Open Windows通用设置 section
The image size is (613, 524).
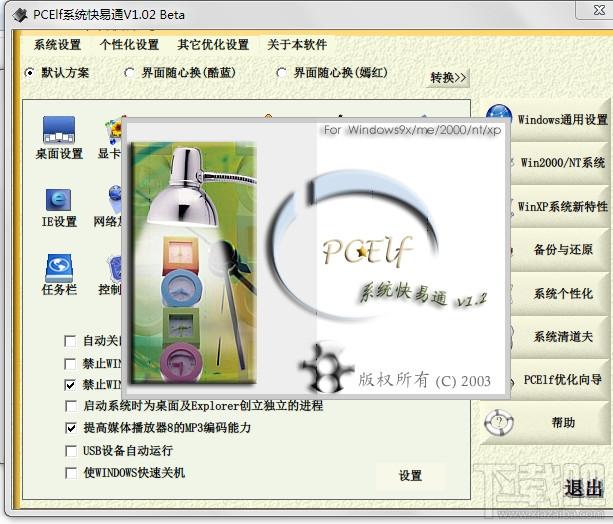(562, 119)
